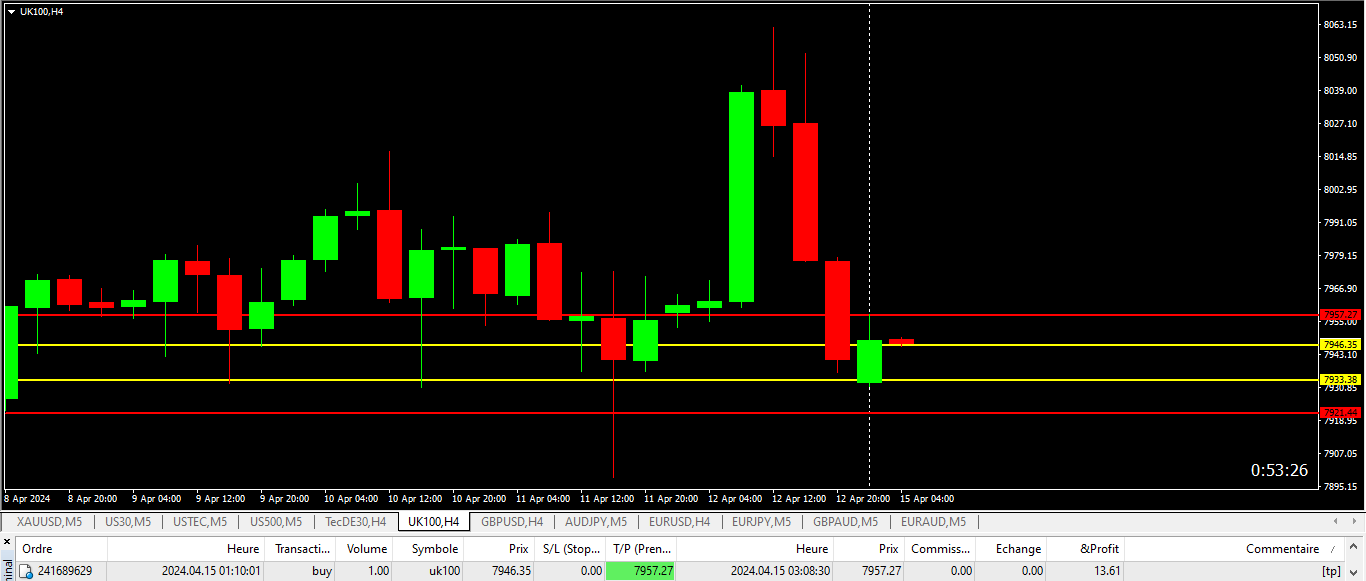Click the yellow 7946.35 price level label

click(1340, 345)
